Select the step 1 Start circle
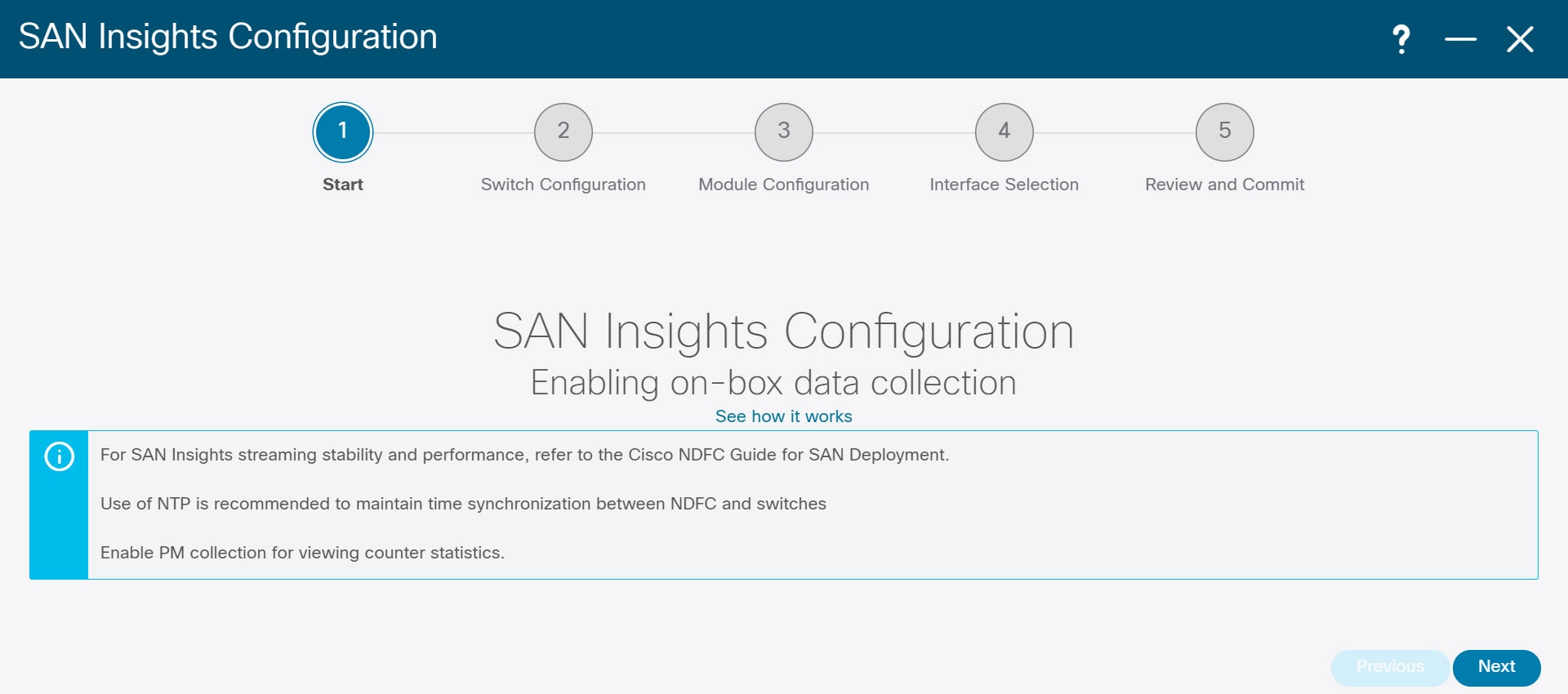This screenshot has width=1568, height=694. point(342,131)
